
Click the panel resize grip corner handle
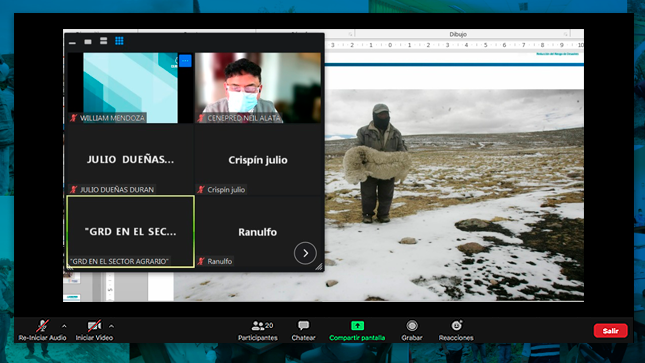[x=319, y=267]
